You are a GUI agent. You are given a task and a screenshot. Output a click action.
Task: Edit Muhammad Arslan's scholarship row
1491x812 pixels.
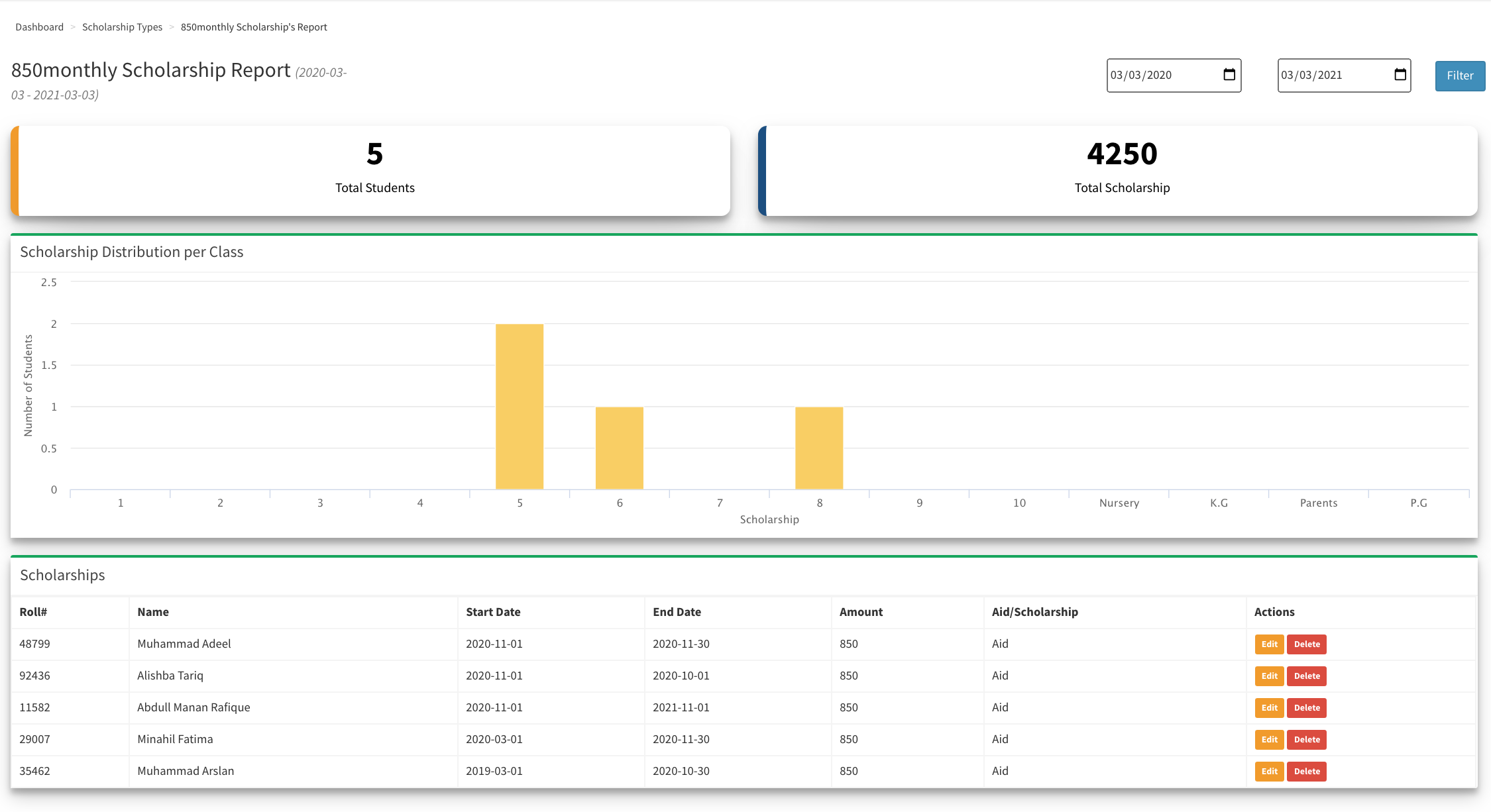click(x=1268, y=771)
